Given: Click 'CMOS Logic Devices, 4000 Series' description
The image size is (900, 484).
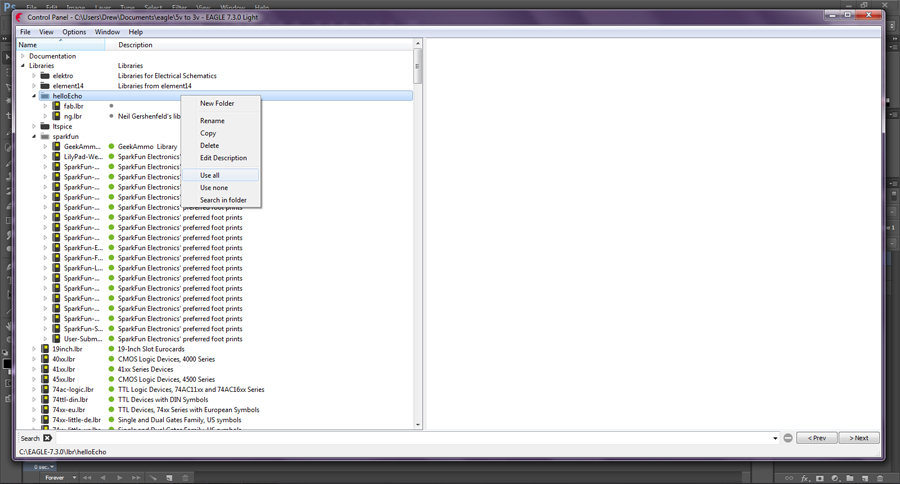Looking at the screenshot, I should click(166, 359).
